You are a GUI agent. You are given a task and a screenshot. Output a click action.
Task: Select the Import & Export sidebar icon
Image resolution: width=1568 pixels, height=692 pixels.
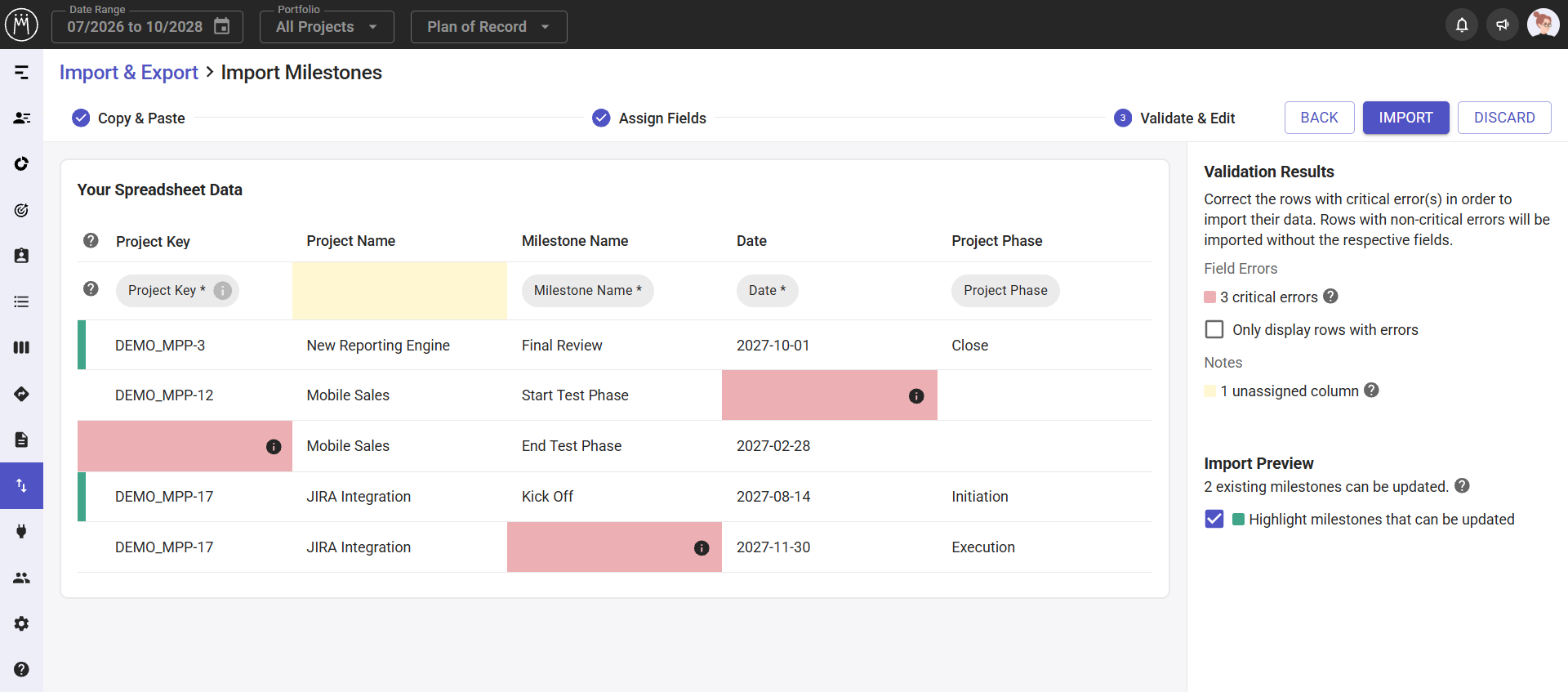click(21, 485)
